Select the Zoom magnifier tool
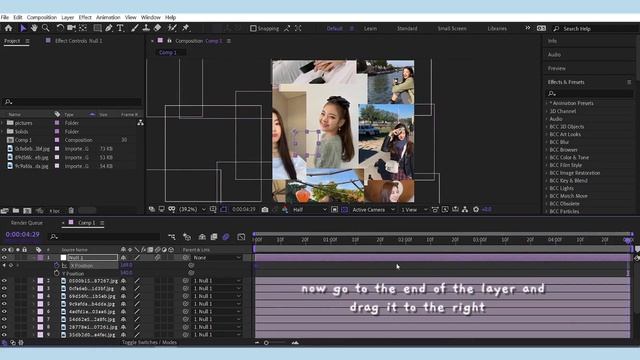The height and width of the screenshot is (360, 640). pos(46,28)
